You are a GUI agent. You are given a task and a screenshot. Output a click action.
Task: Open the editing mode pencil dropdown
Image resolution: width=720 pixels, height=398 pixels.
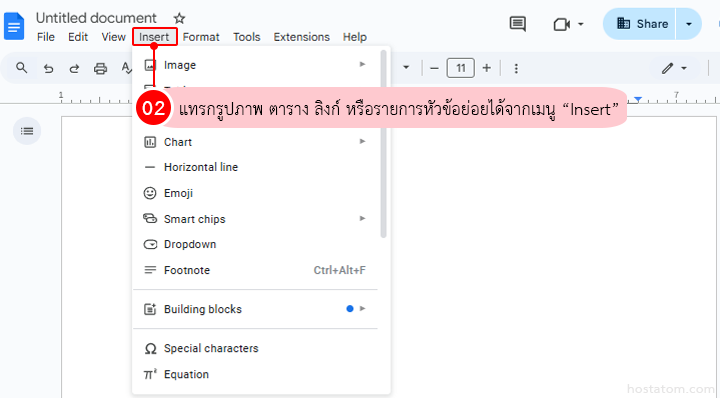674,68
